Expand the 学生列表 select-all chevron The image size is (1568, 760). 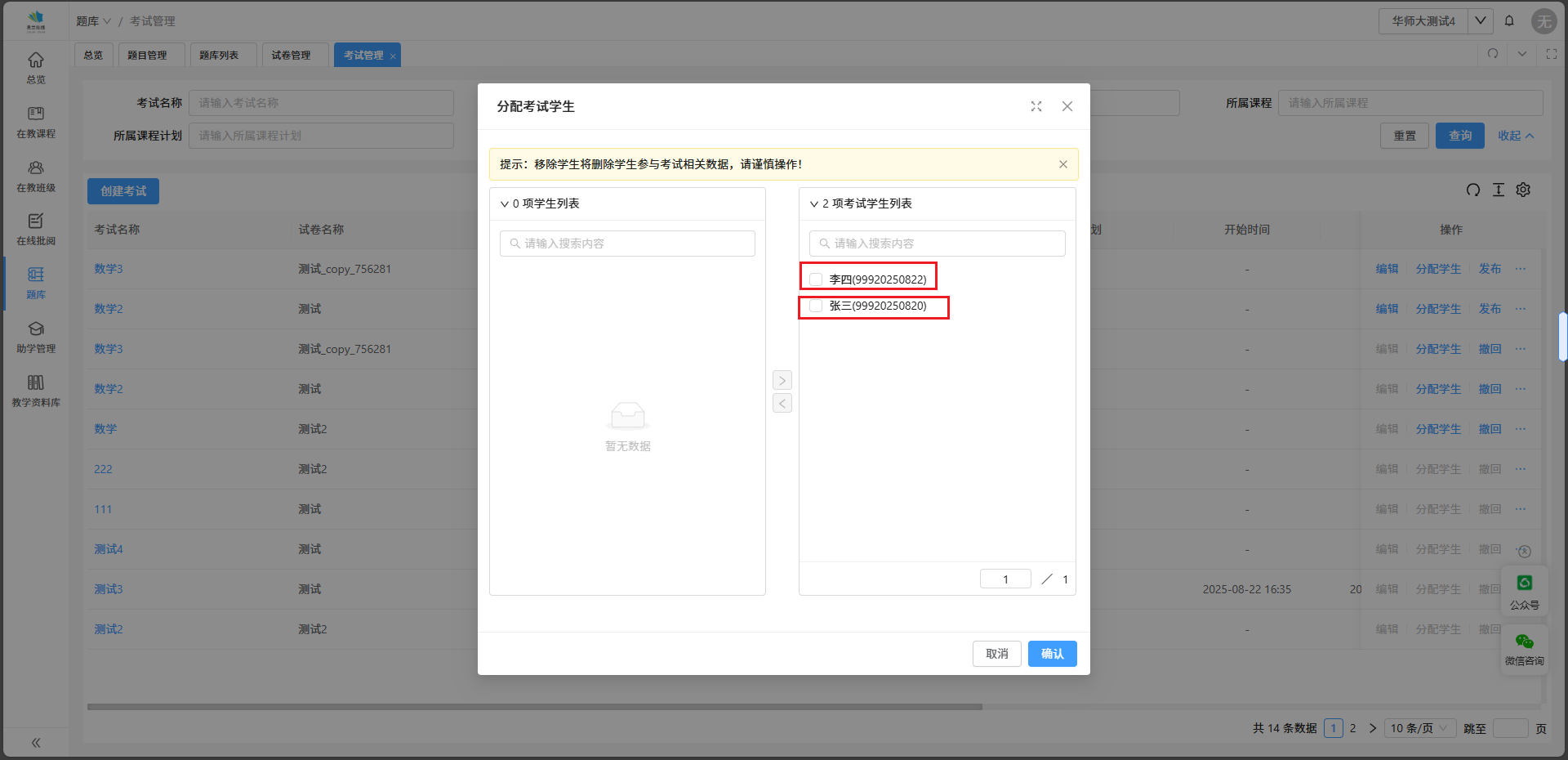tap(504, 204)
